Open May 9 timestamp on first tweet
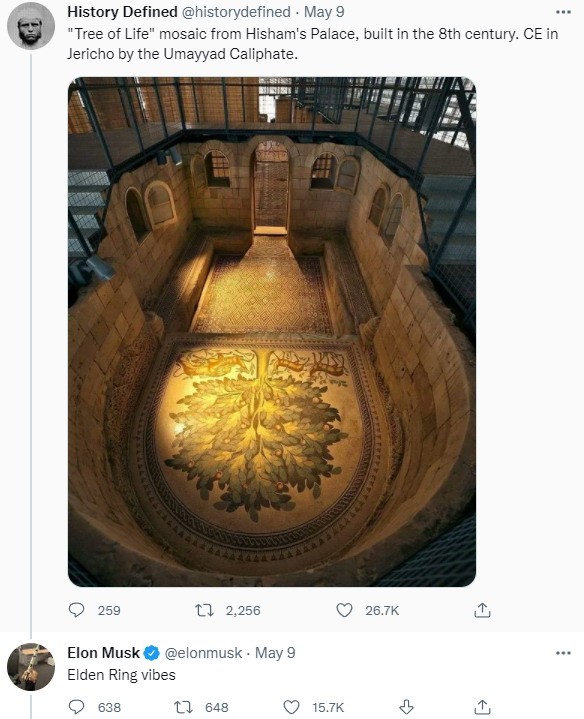This screenshot has height=719, width=584. point(324,12)
